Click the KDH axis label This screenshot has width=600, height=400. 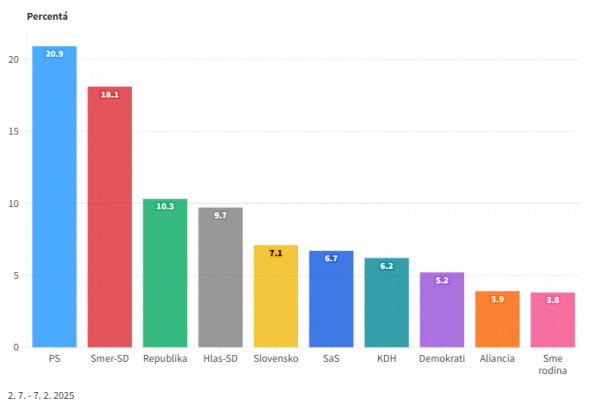tap(386, 358)
